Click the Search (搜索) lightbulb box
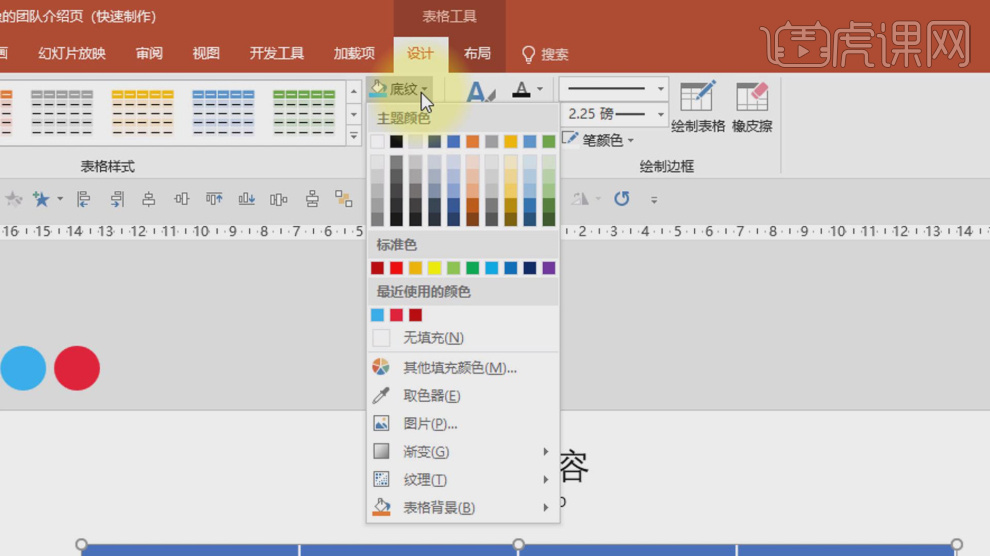 [x=546, y=54]
